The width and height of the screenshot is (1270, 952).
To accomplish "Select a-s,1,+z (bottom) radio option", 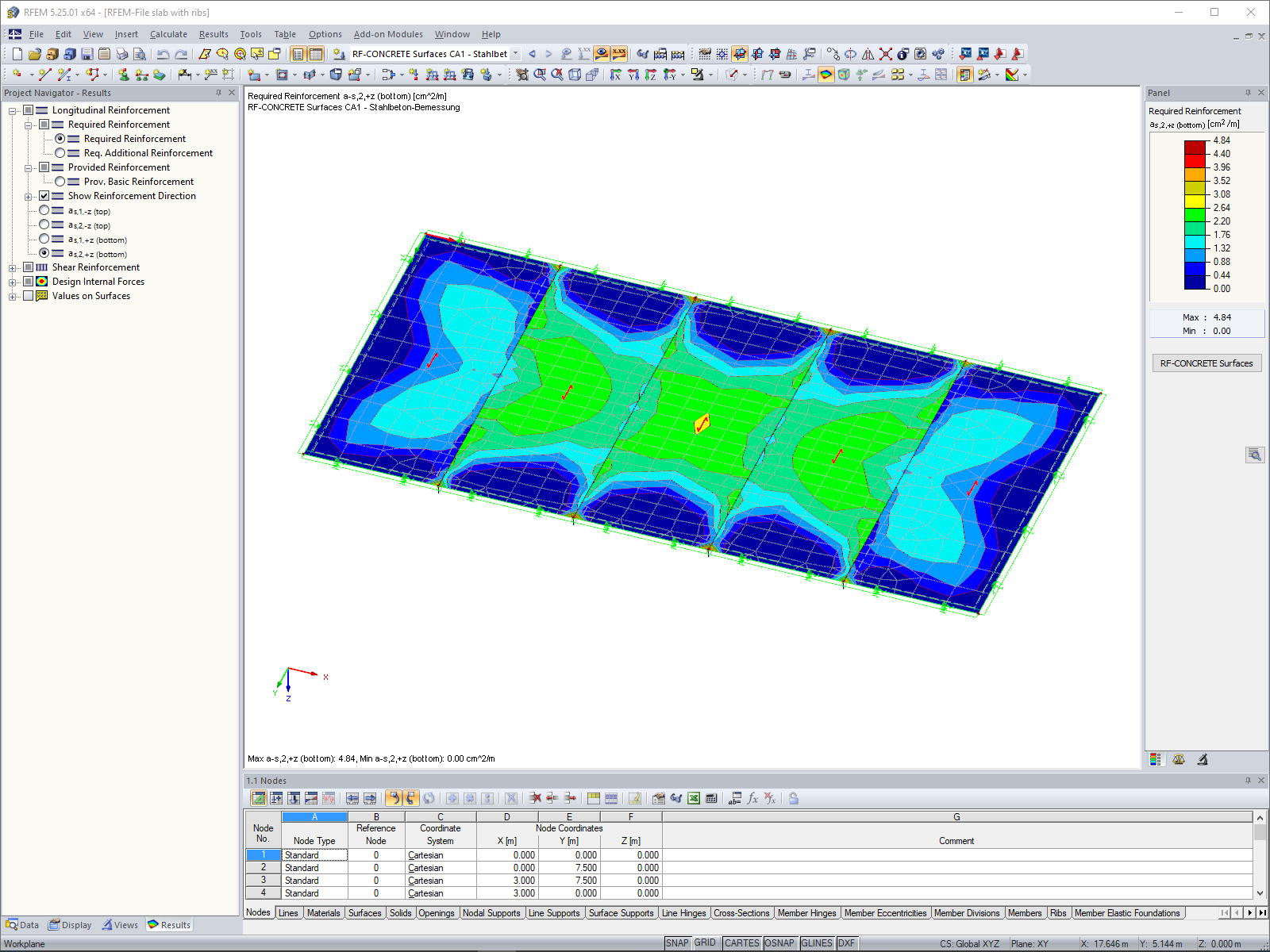I will click(x=44, y=239).
